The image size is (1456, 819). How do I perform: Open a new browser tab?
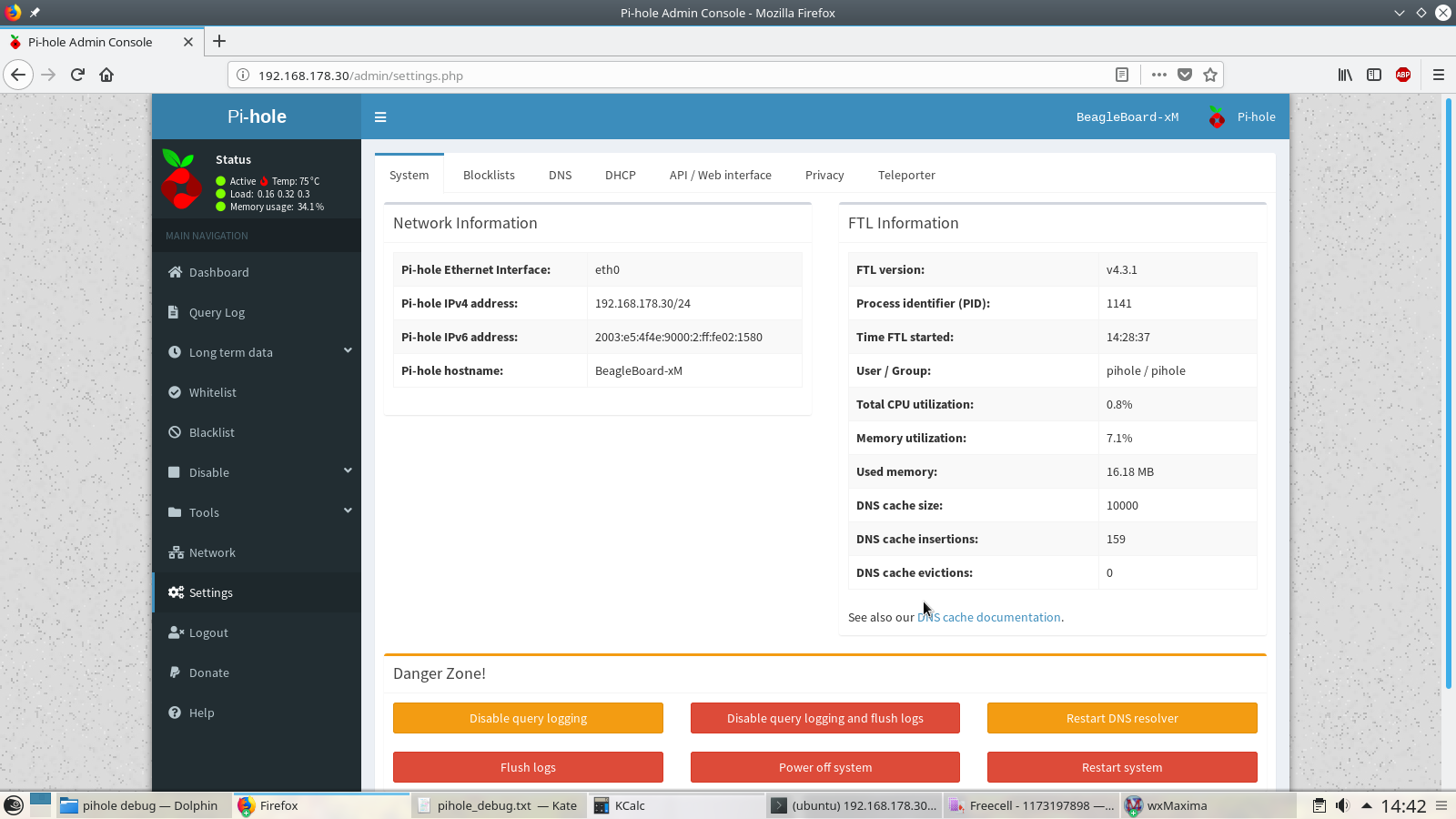pyautogui.click(x=219, y=41)
